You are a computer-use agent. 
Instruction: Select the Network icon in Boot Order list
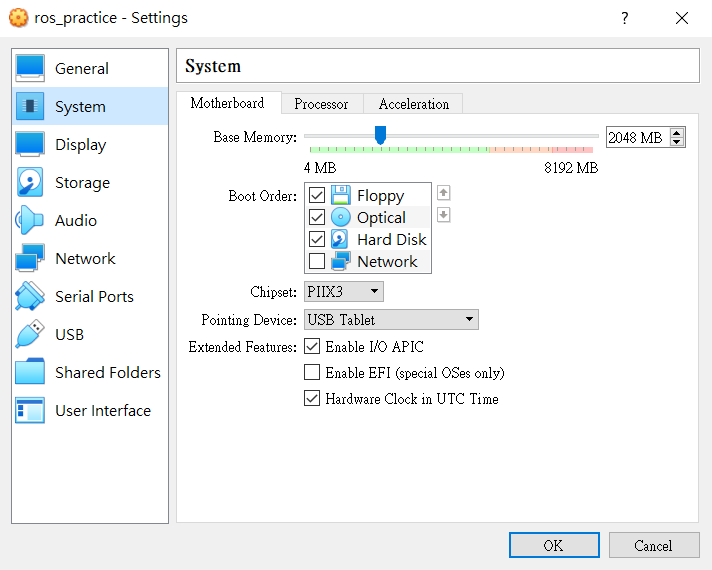point(341,261)
